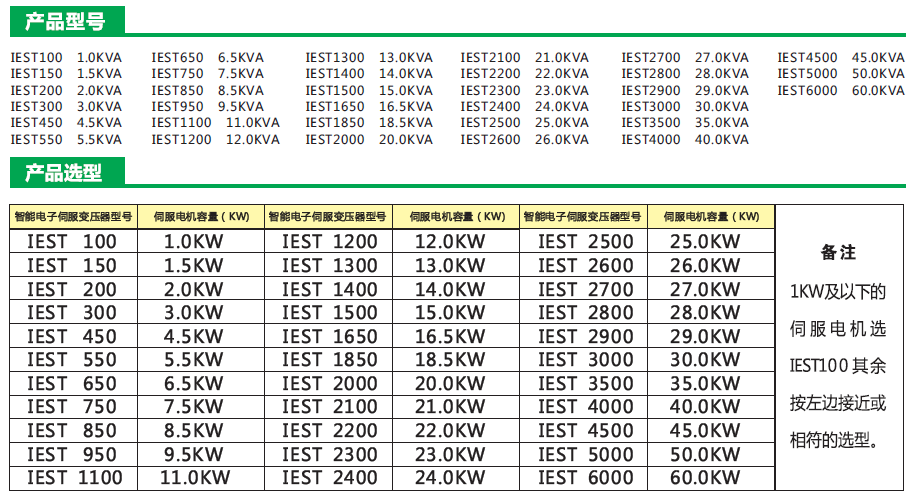Select the 40.0KVA entry in the model list
Viewport: 914px width, 502px height.
(721, 140)
